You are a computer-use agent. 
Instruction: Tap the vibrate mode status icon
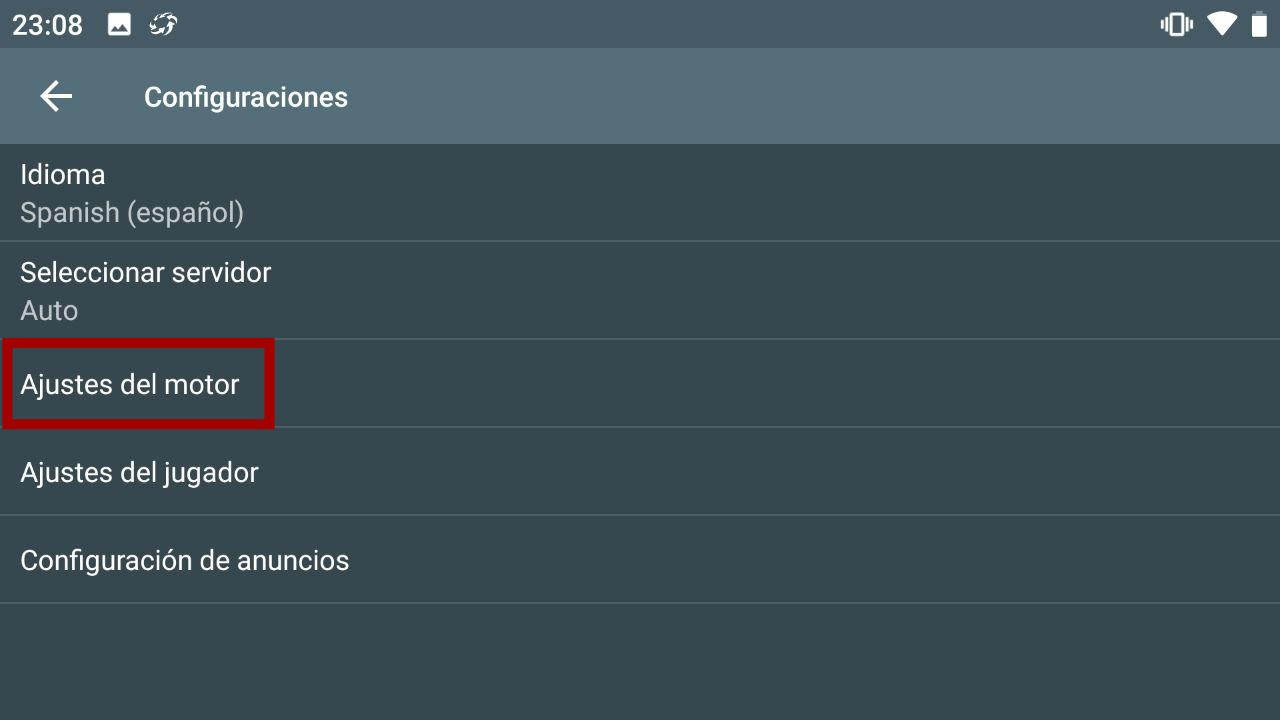[x=1176, y=25]
